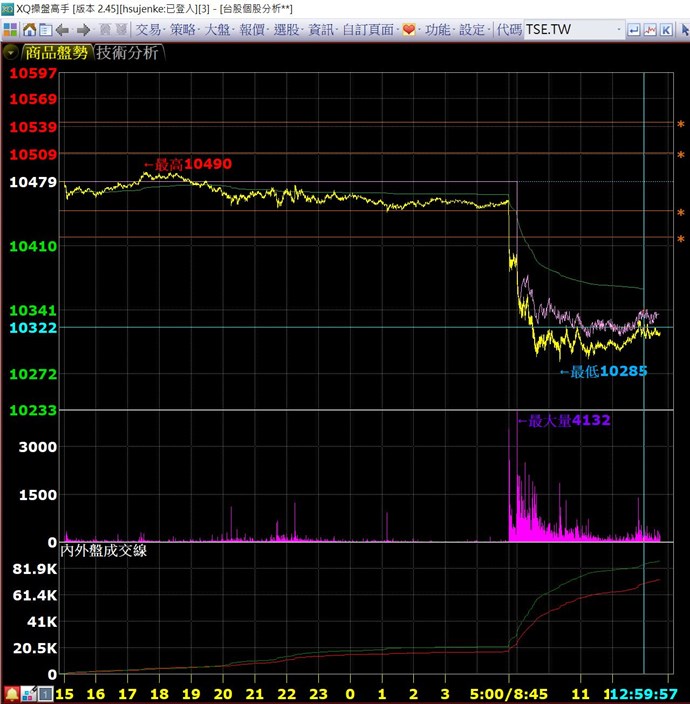690x704 pixels.
Task: Click the enter arrow icon after TSE.TW
Action: point(633,30)
